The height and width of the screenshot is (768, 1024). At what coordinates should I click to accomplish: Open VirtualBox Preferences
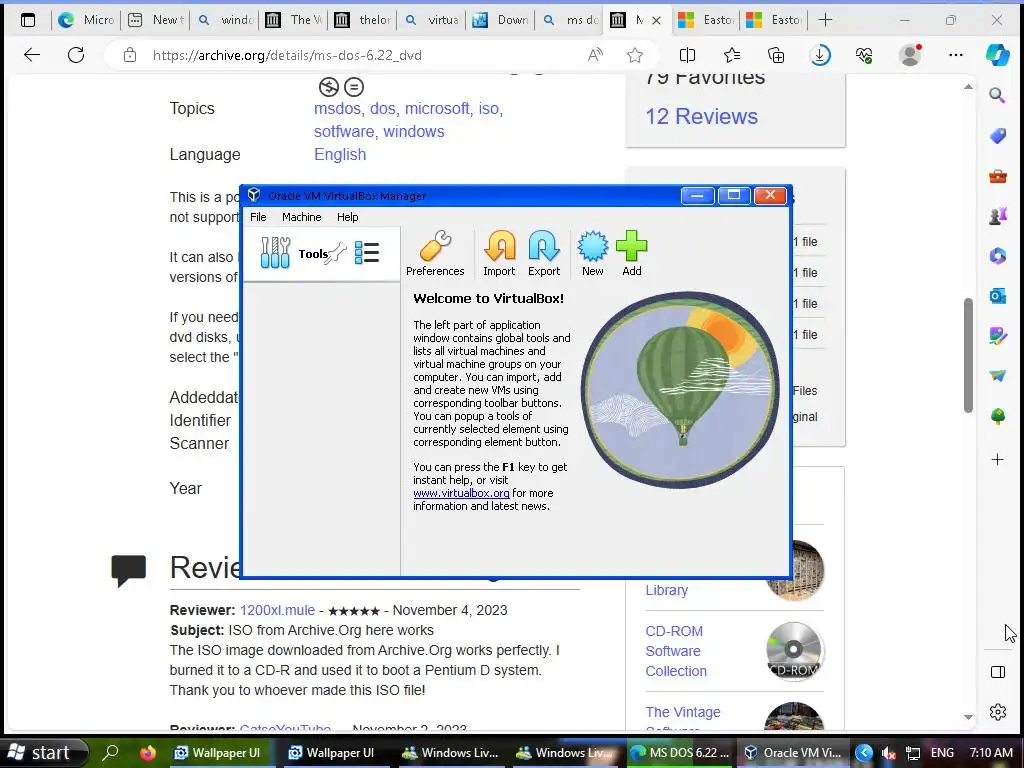(x=435, y=253)
